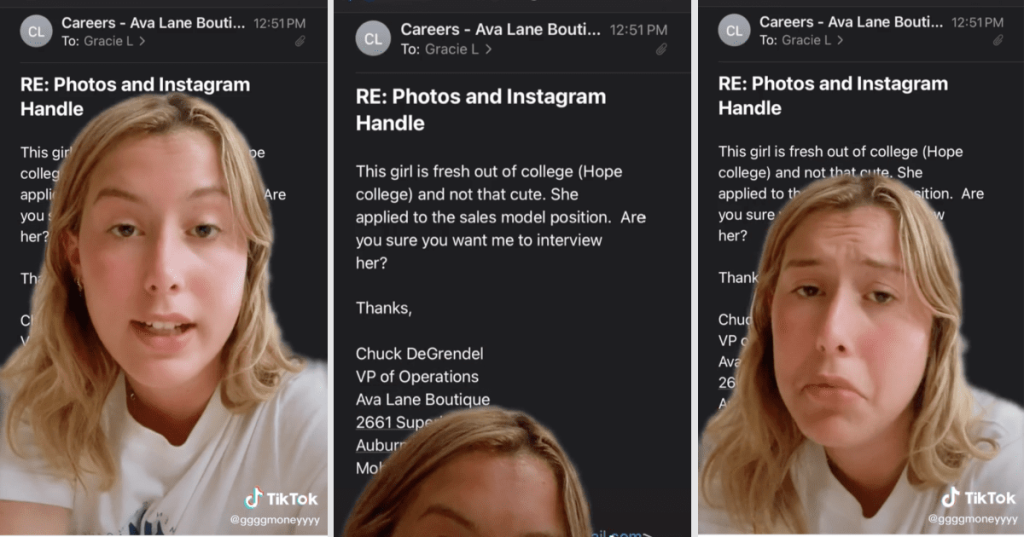Click the email subject heading in frowning-woman panel
This screenshot has width=1024, height=537.
coord(833,96)
